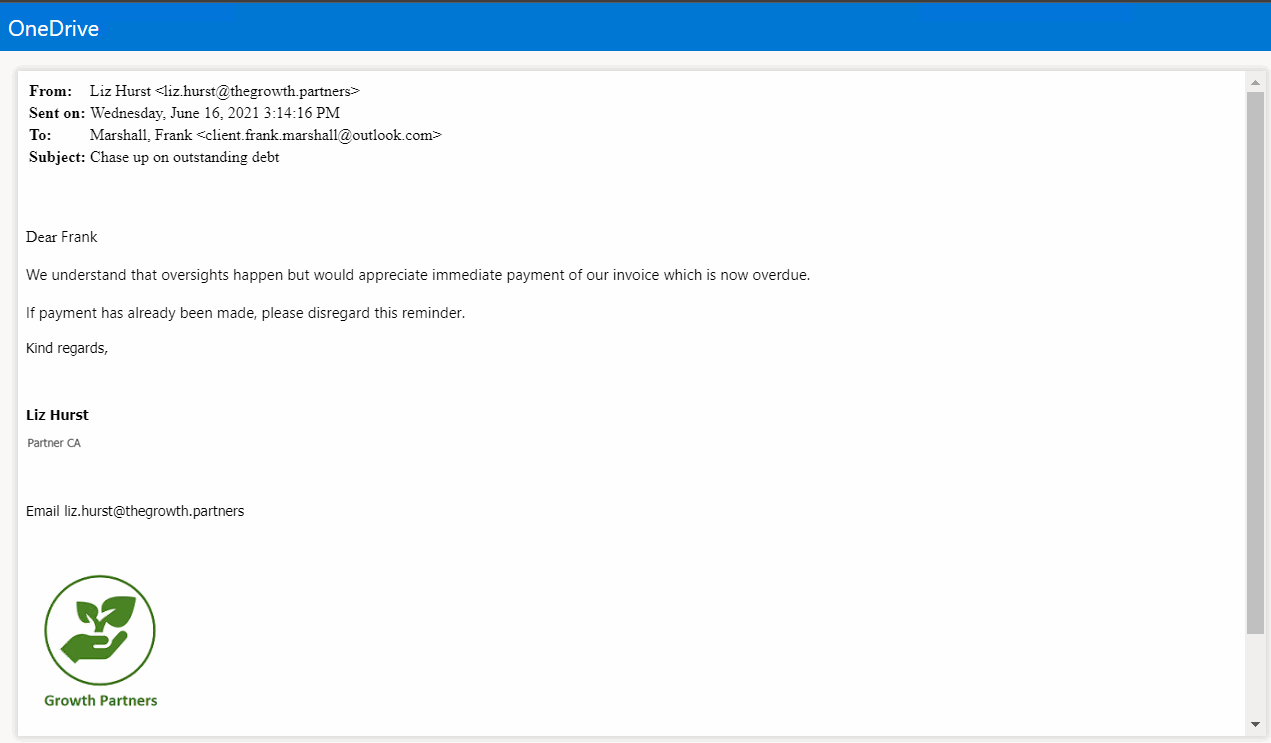Click the 'From:' field label

click(50, 91)
